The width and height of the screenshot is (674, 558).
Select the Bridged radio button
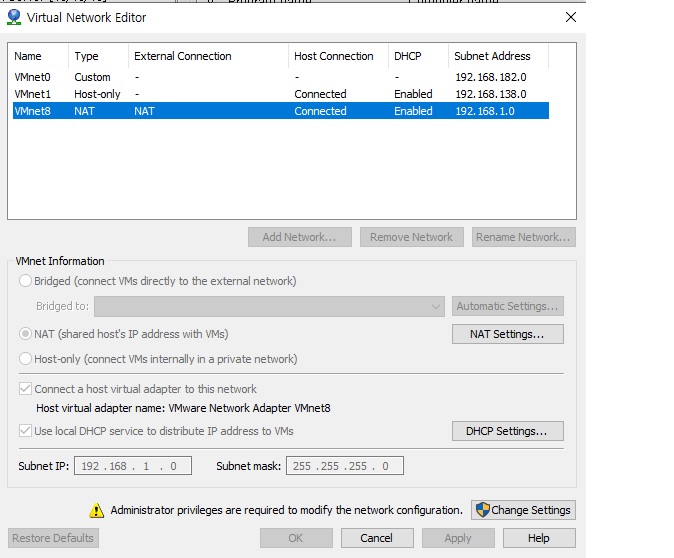click(25, 281)
